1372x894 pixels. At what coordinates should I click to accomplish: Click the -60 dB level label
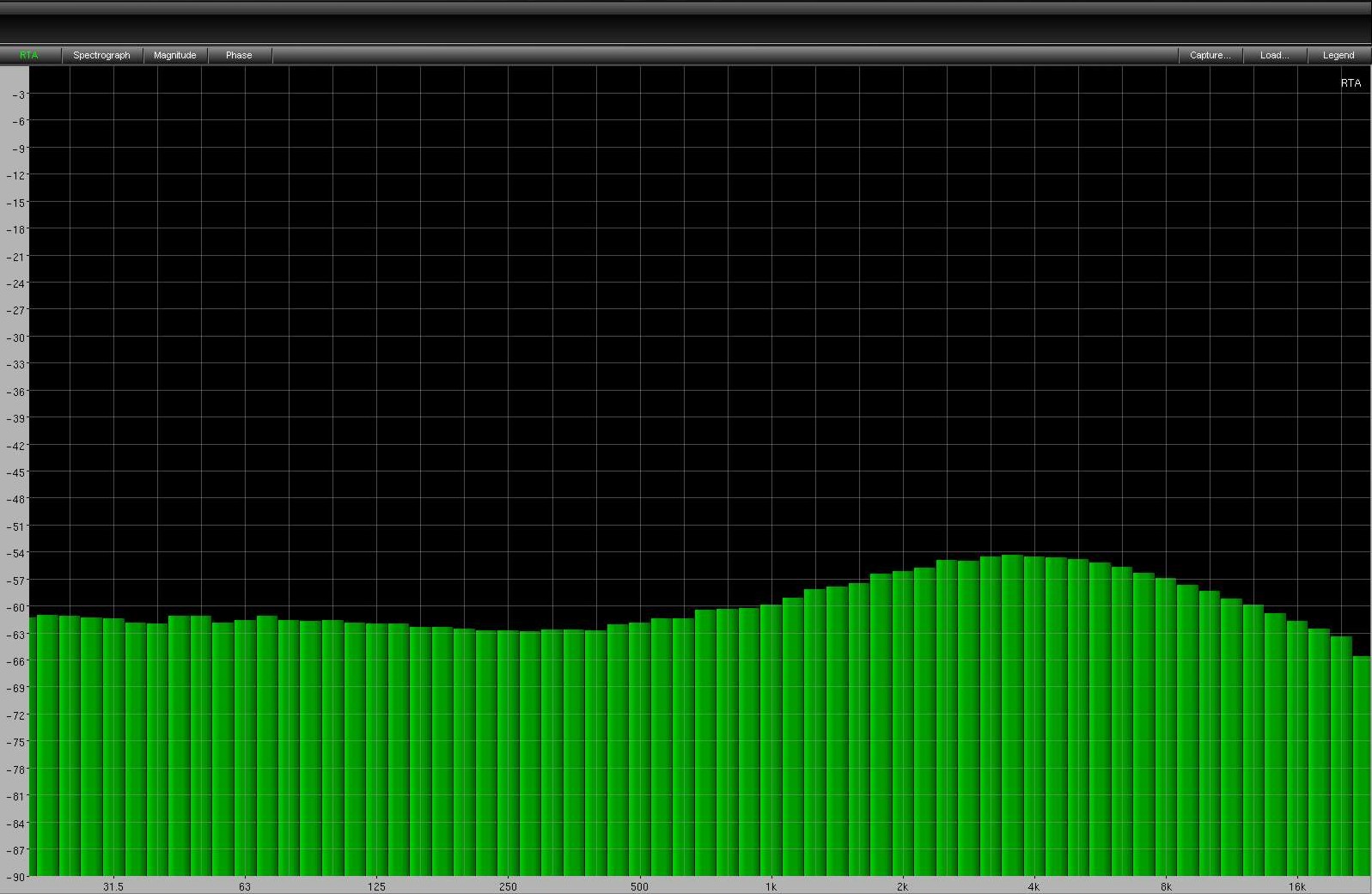tap(17, 607)
